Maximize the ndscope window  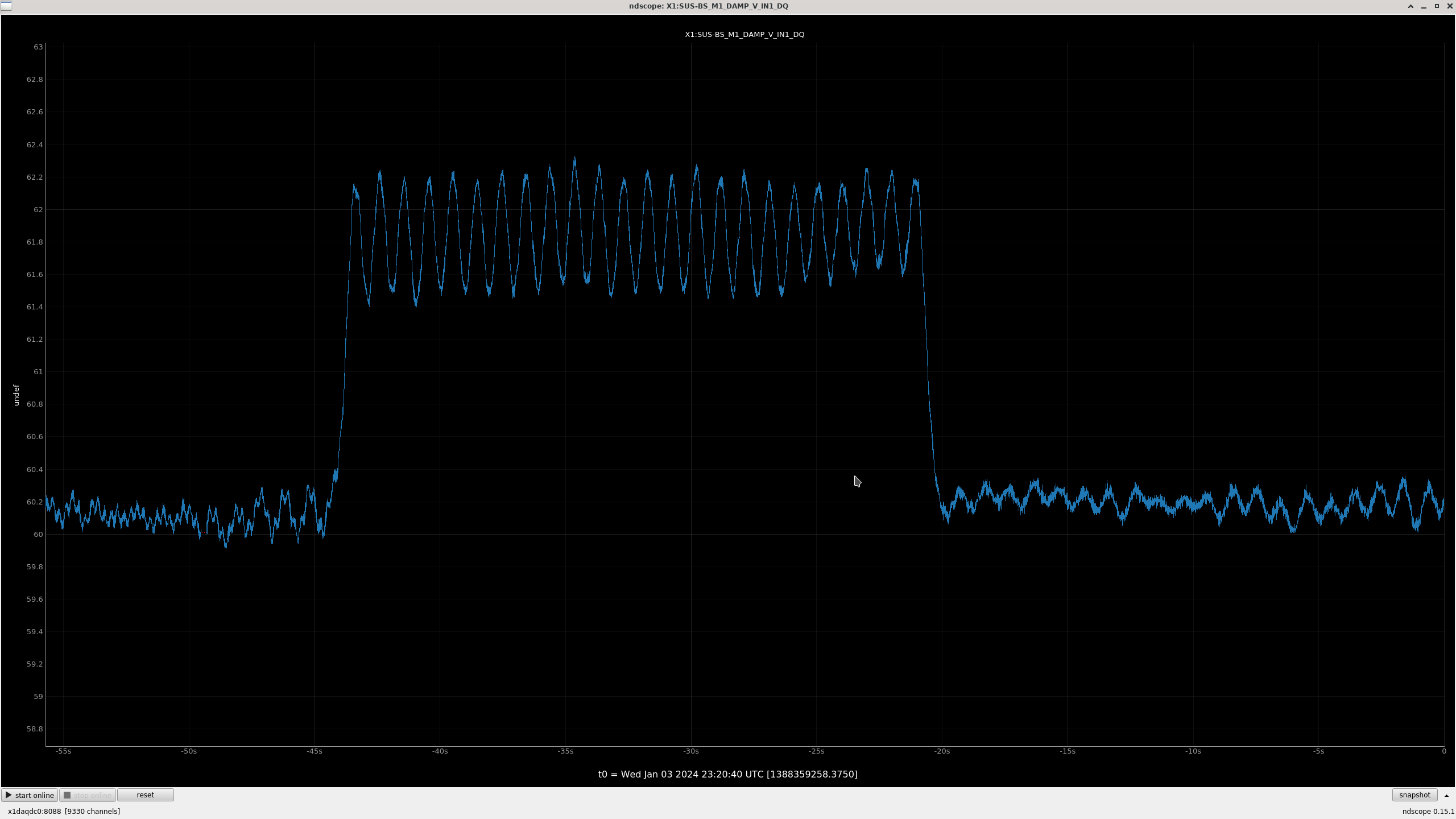click(x=1437, y=6)
